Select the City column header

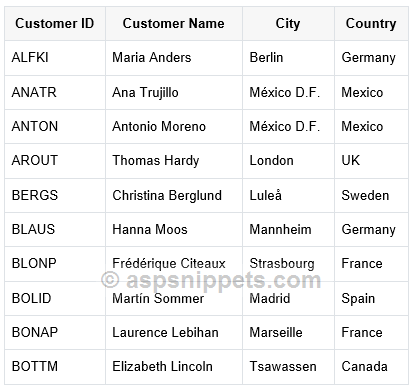click(x=288, y=24)
